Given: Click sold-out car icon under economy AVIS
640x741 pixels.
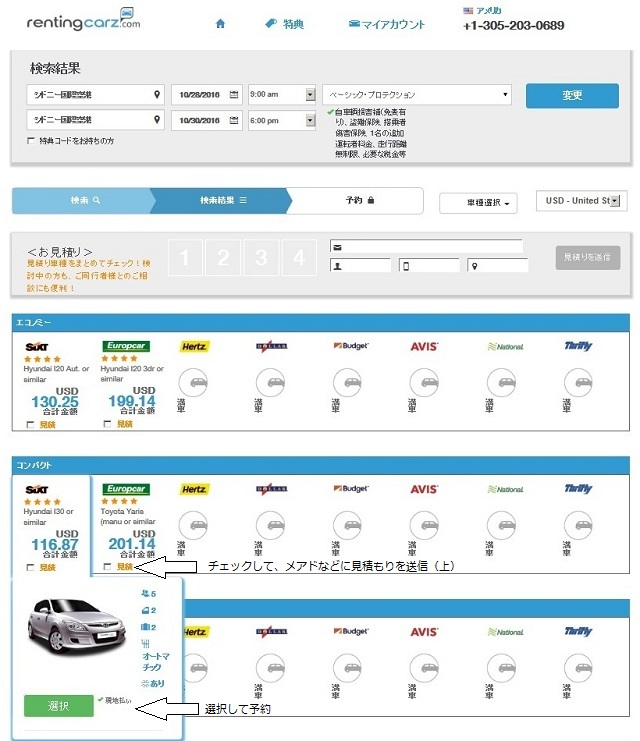Looking at the screenshot, I should click(x=424, y=383).
